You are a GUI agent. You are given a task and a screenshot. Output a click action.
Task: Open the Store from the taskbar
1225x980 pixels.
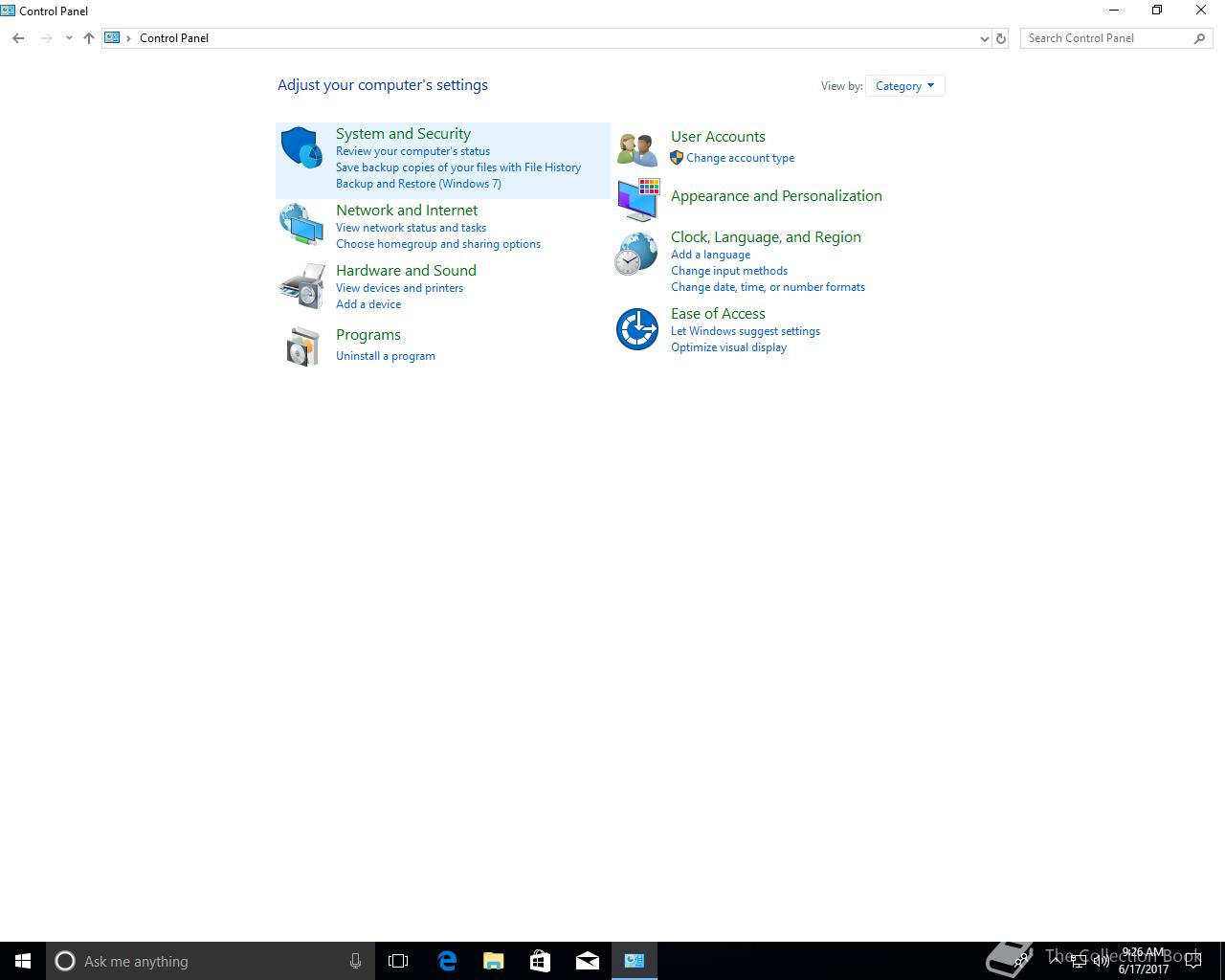(x=540, y=961)
